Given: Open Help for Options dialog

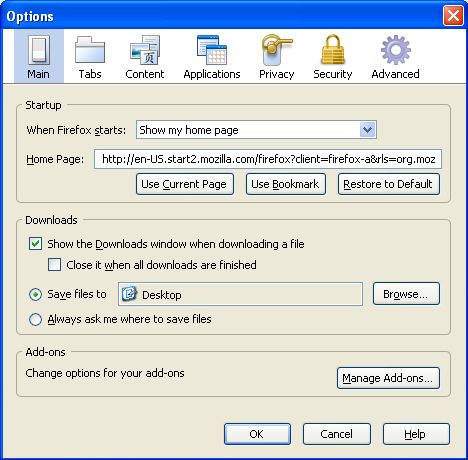Looking at the screenshot, I should (416, 434).
